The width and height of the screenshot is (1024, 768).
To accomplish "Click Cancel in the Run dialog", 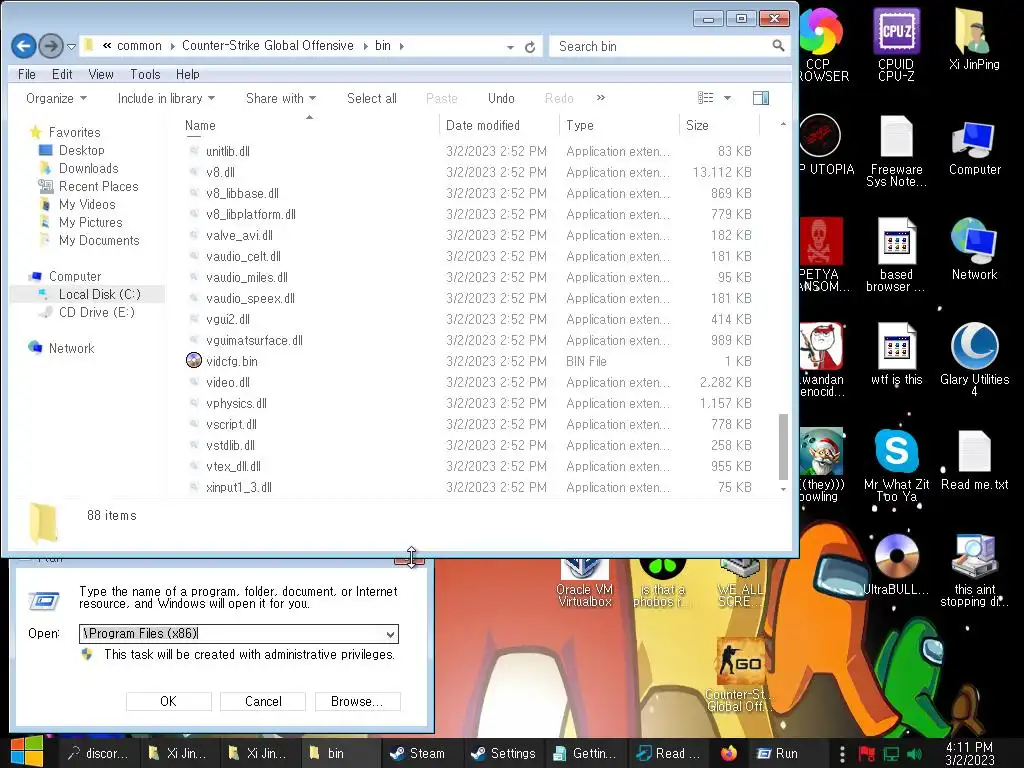I will point(263,701).
